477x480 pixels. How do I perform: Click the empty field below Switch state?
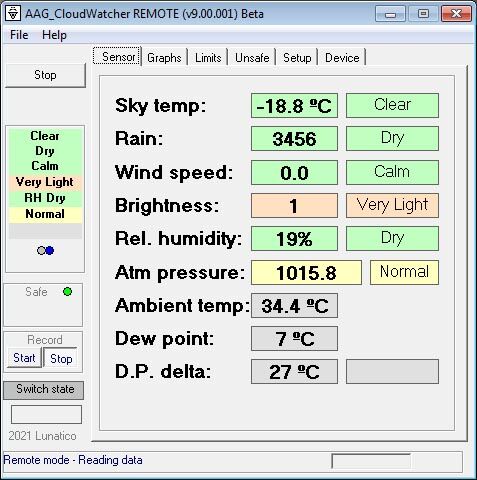[x=46, y=414]
